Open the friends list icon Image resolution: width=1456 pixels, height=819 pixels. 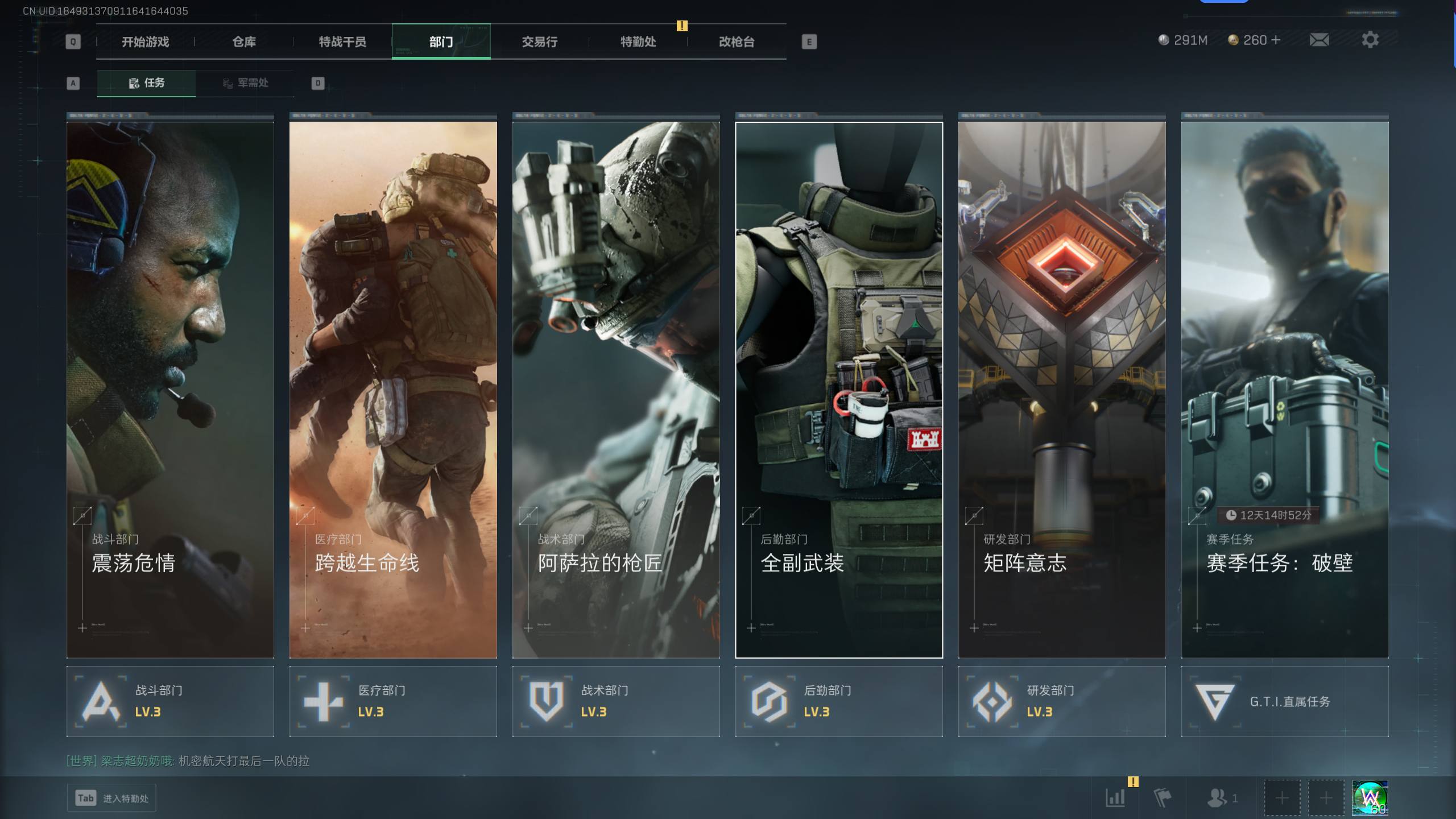pyautogui.click(x=1217, y=797)
